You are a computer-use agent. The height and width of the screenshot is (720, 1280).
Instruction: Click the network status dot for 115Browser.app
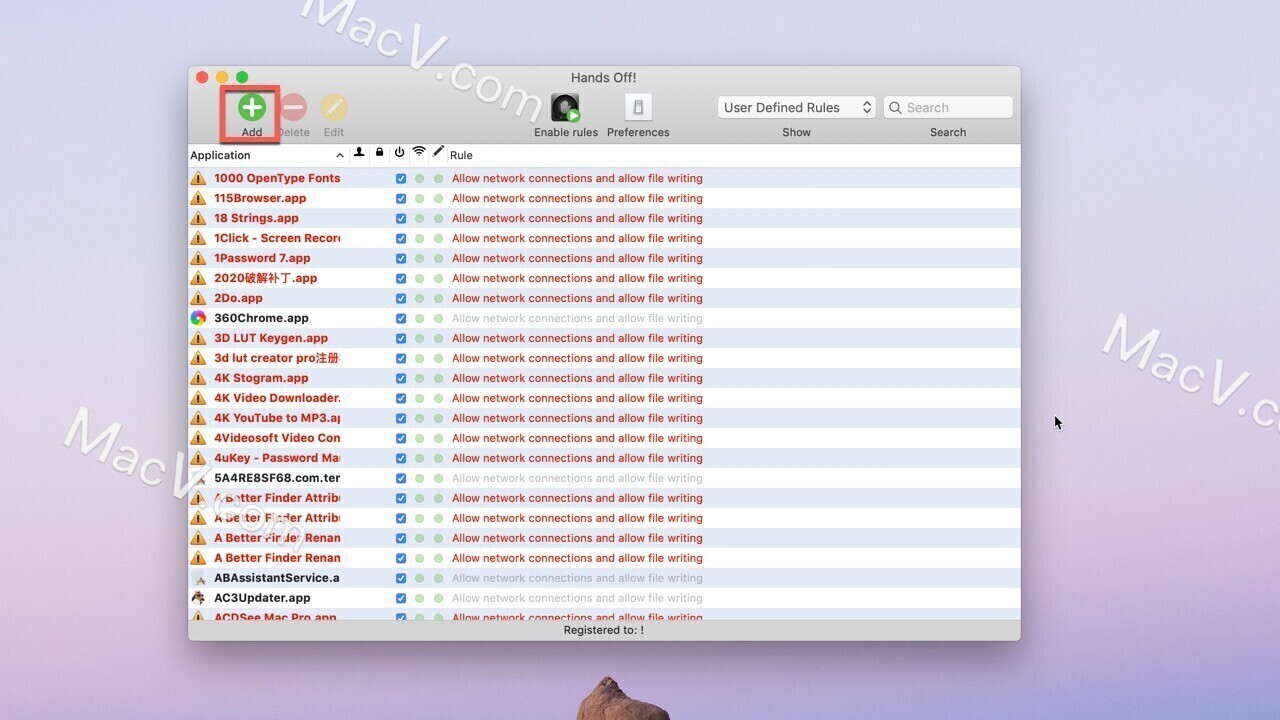(x=419, y=199)
